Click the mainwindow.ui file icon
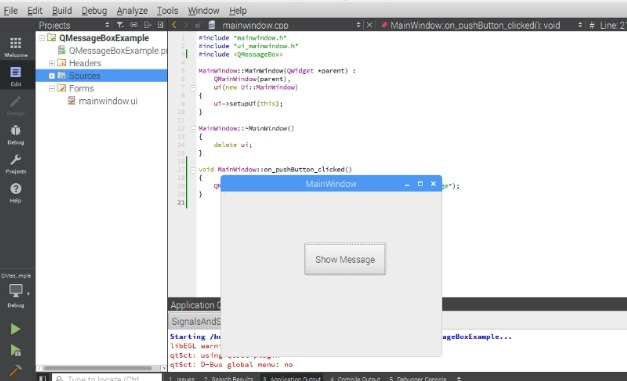627x381 pixels. pyautogui.click(x=72, y=101)
